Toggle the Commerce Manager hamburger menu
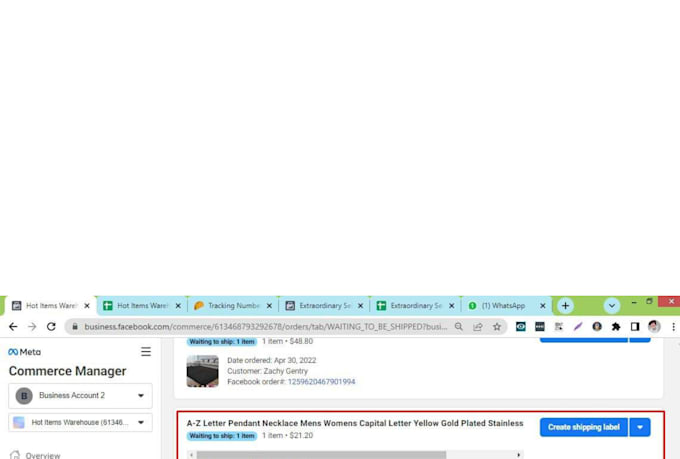 pos(146,351)
